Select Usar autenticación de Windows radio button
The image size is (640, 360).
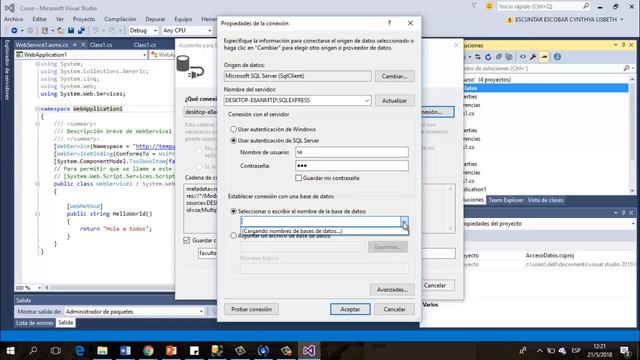[x=233, y=129]
